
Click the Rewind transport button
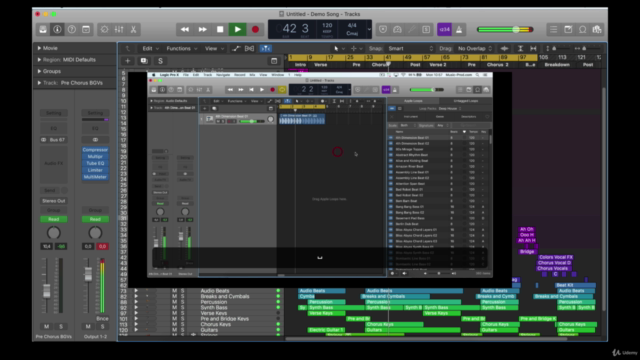185,29
